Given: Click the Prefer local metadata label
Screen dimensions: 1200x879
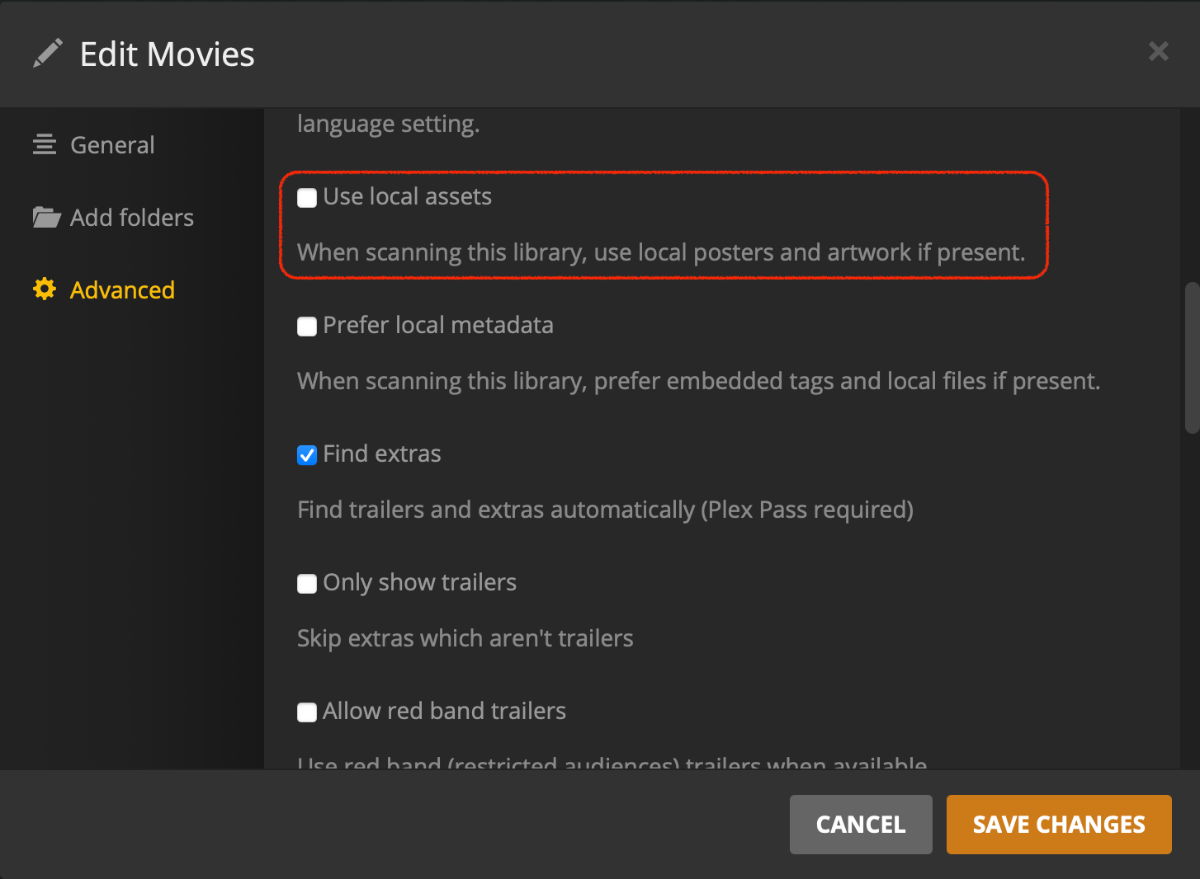Looking at the screenshot, I should (x=437, y=325).
